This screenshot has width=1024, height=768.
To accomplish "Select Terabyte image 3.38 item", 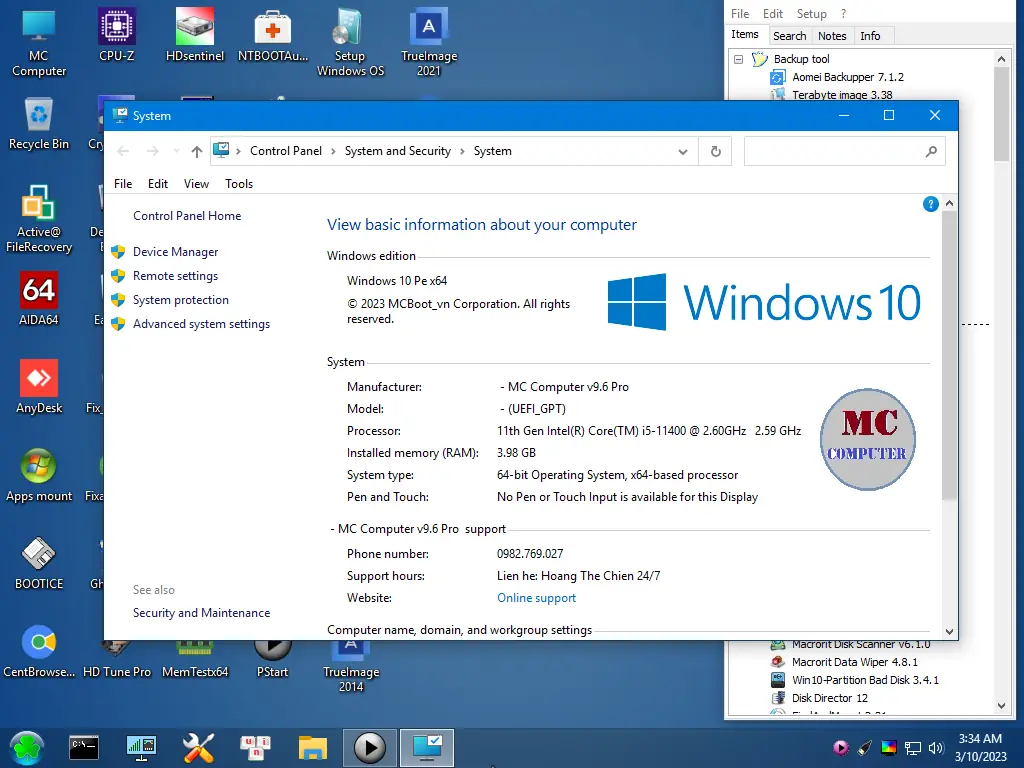I will tap(842, 95).
